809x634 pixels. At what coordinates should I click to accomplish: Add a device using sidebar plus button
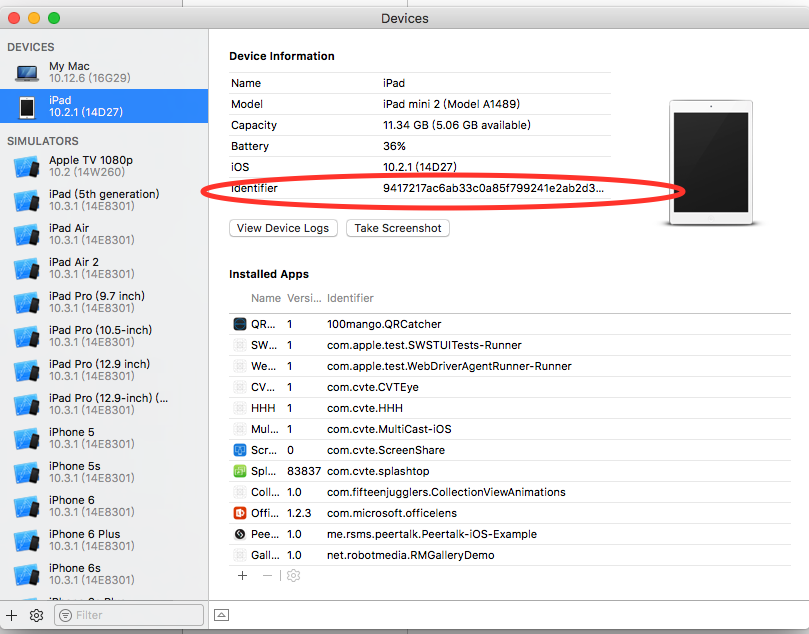[11, 615]
